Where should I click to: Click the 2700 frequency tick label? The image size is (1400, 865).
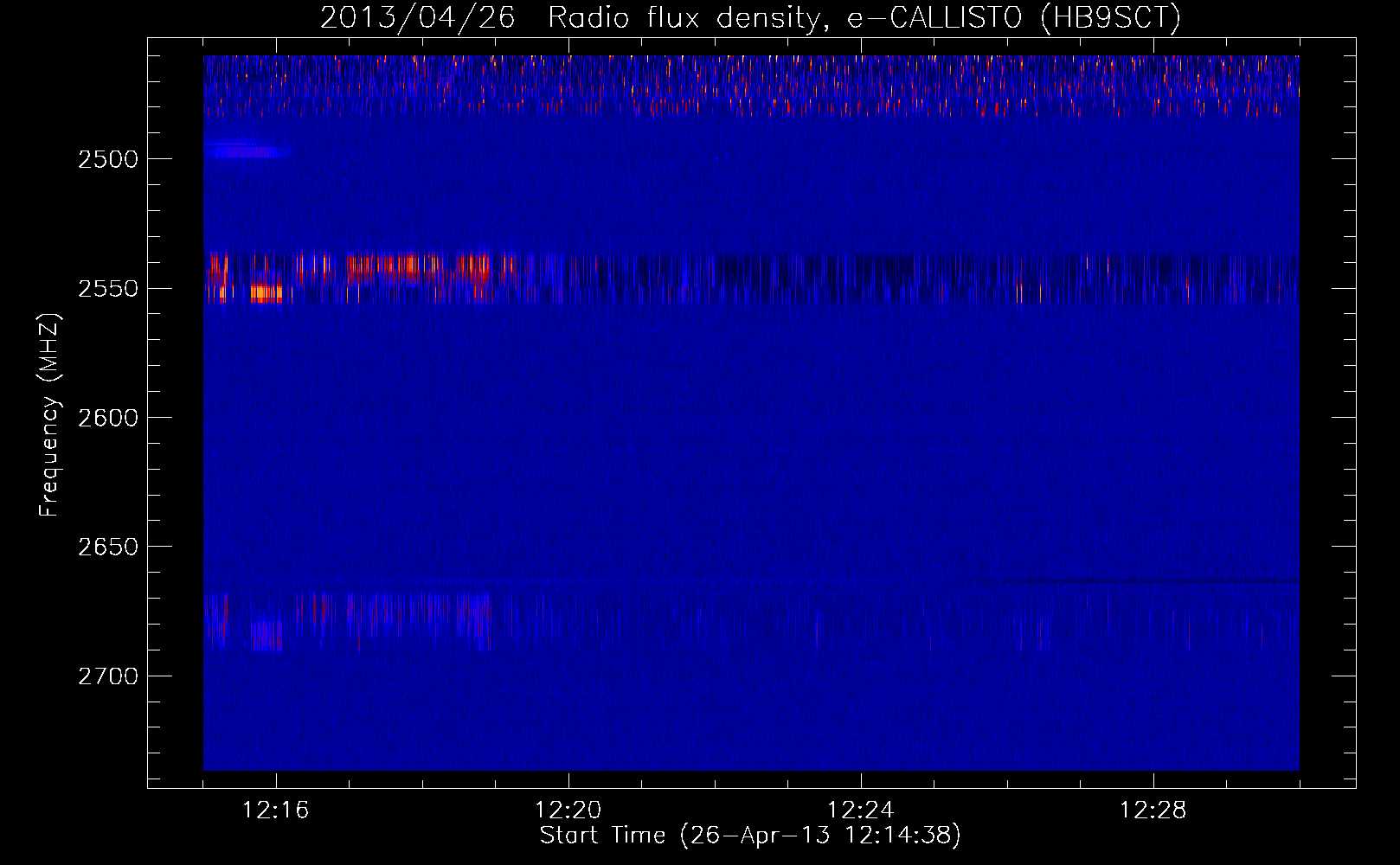[107, 676]
